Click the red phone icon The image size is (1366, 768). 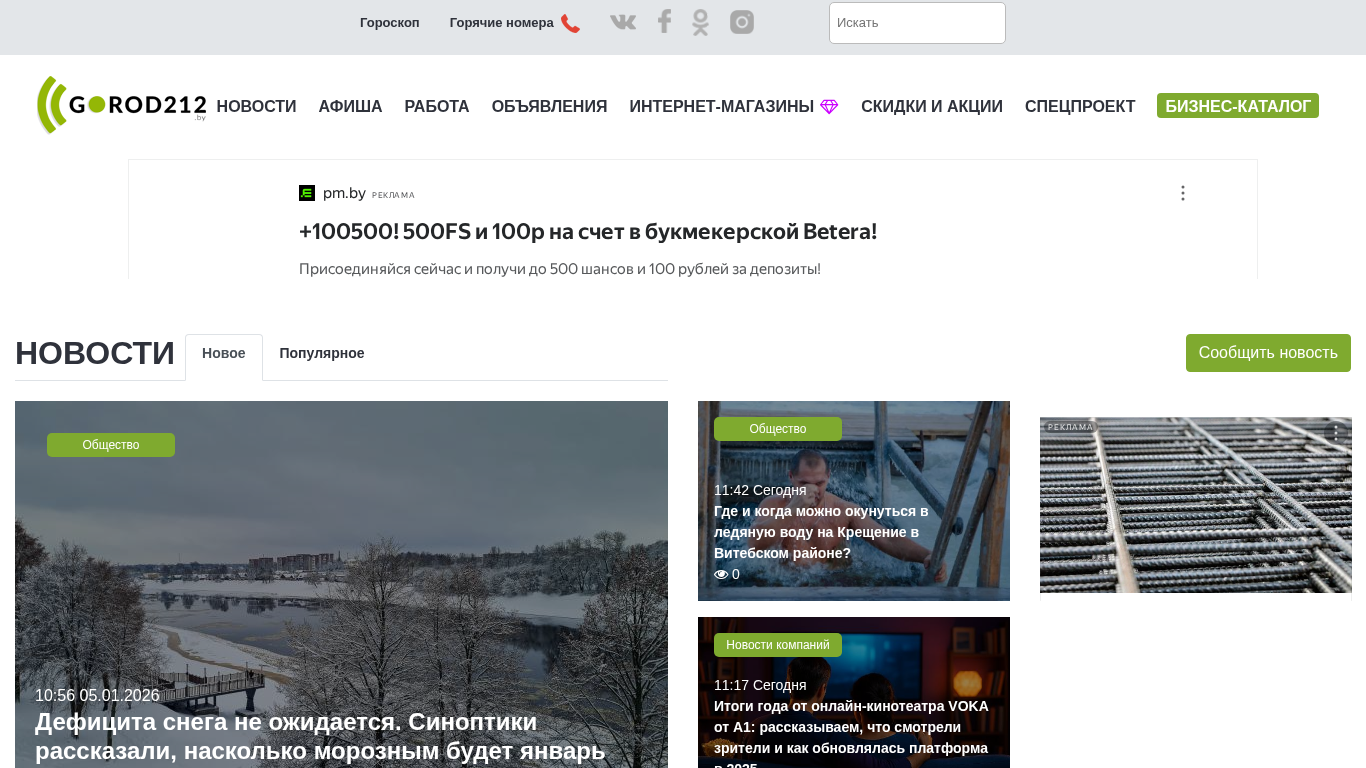point(570,23)
